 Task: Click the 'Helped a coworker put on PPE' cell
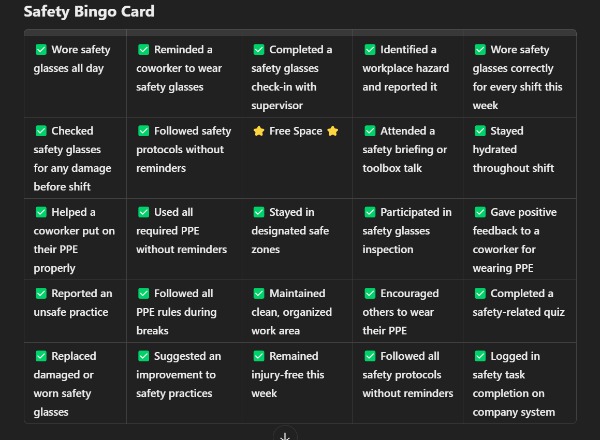[73, 240]
